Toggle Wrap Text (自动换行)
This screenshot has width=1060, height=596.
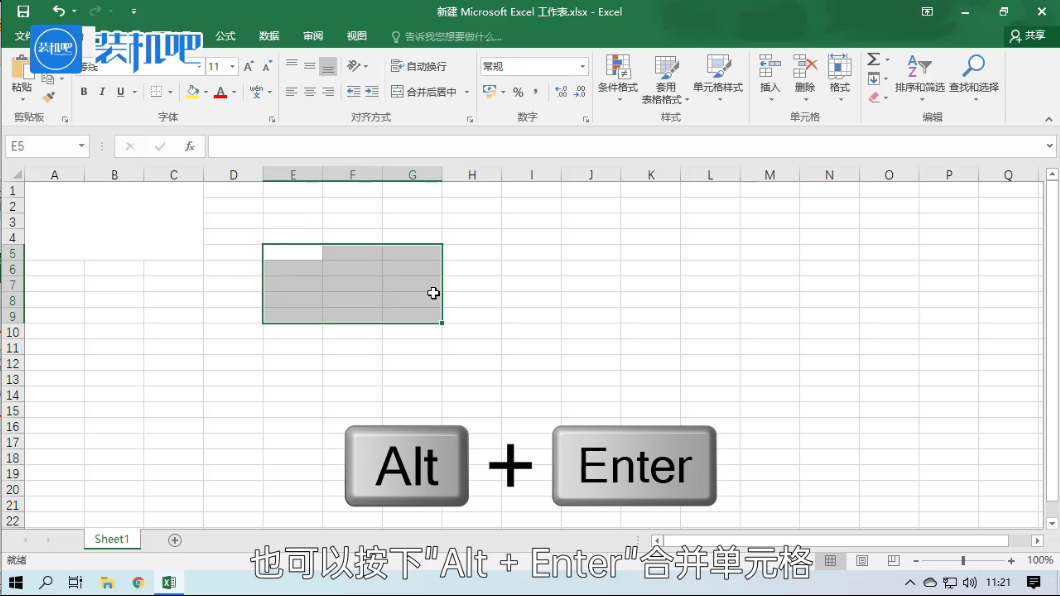419,66
